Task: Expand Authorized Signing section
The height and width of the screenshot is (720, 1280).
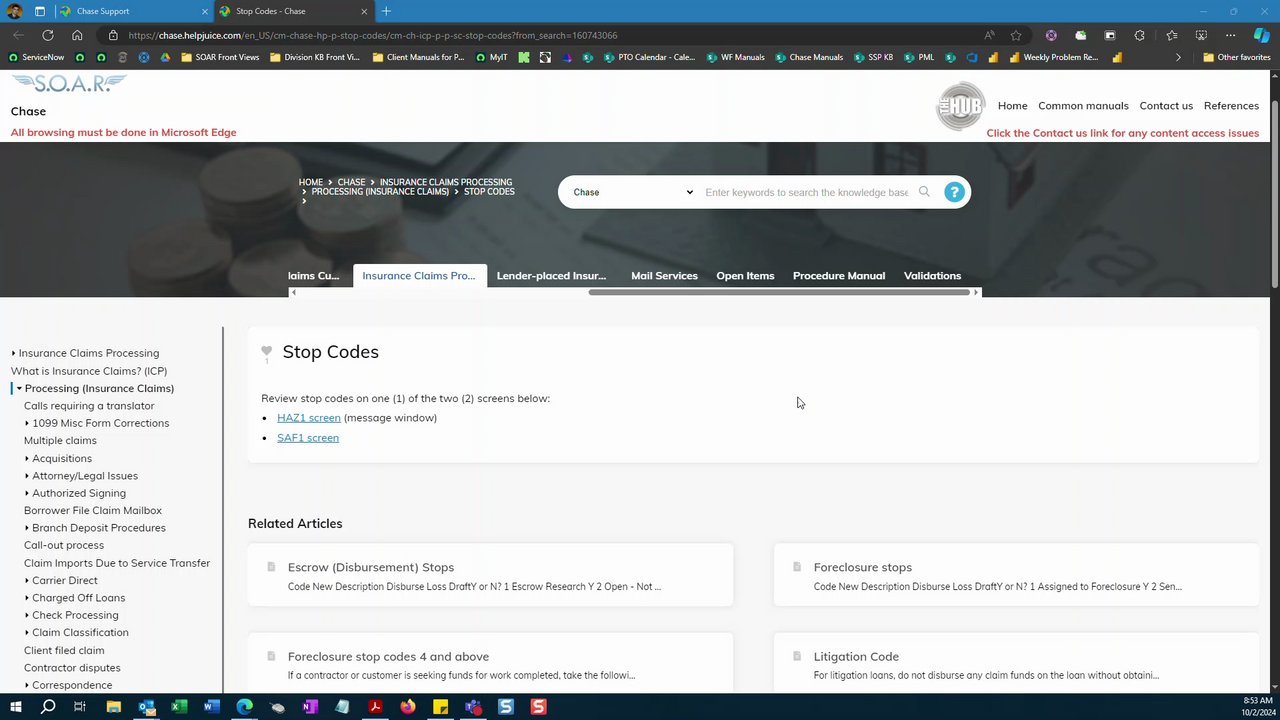Action: pyautogui.click(x=27, y=493)
